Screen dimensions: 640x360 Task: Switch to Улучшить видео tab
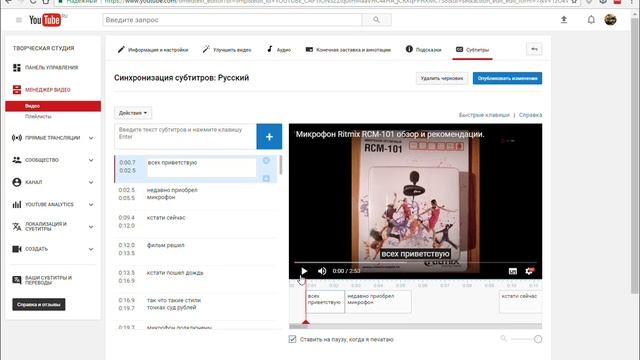pyautogui.click(x=227, y=50)
